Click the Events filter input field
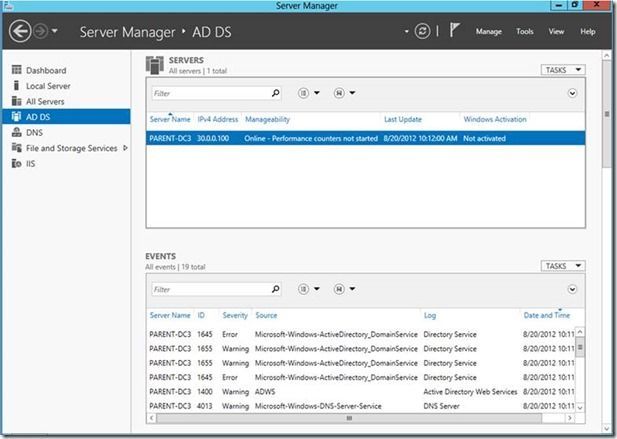This screenshot has height=439, width=617. [x=216, y=290]
